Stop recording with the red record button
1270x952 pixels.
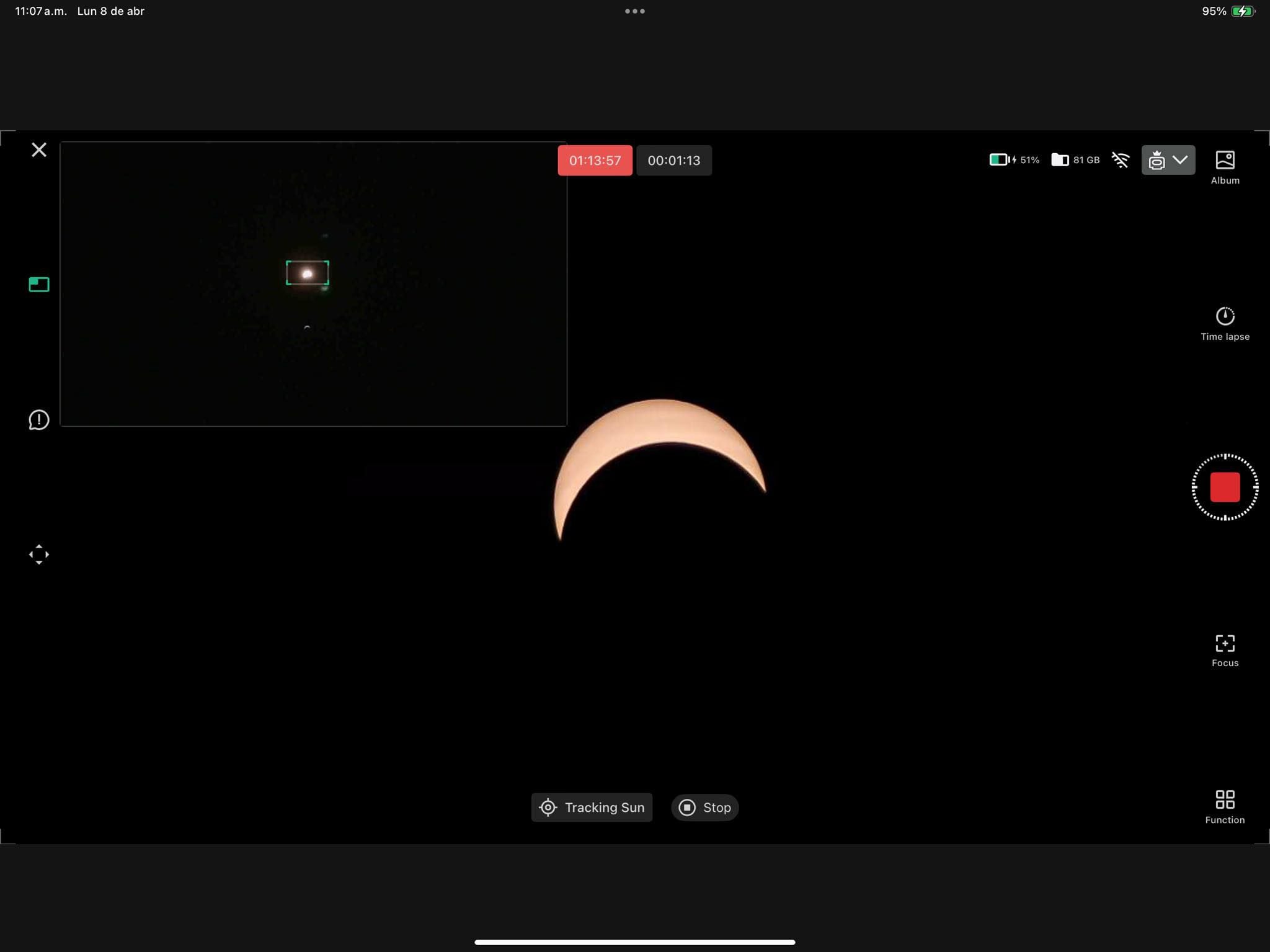click(x=1224, y=487)
